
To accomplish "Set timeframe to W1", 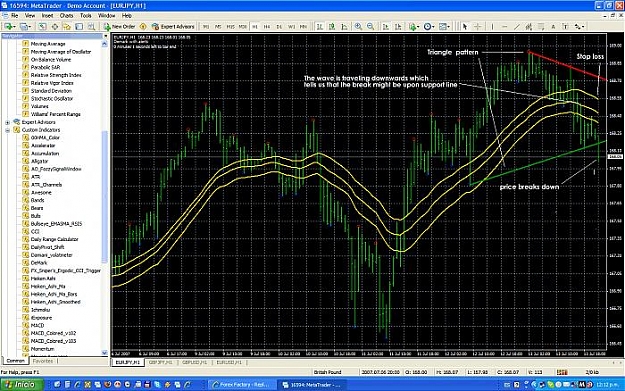I will click(291, 27).
